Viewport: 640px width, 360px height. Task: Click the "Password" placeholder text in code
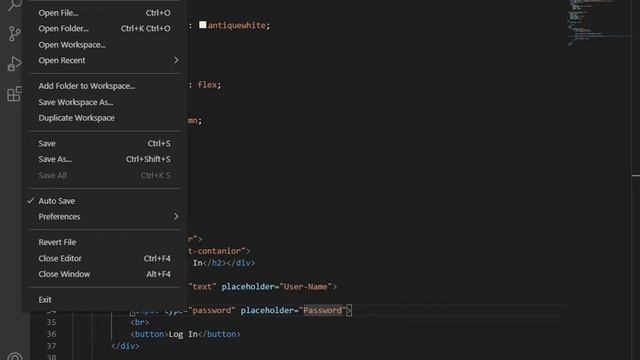click(322, 310)
